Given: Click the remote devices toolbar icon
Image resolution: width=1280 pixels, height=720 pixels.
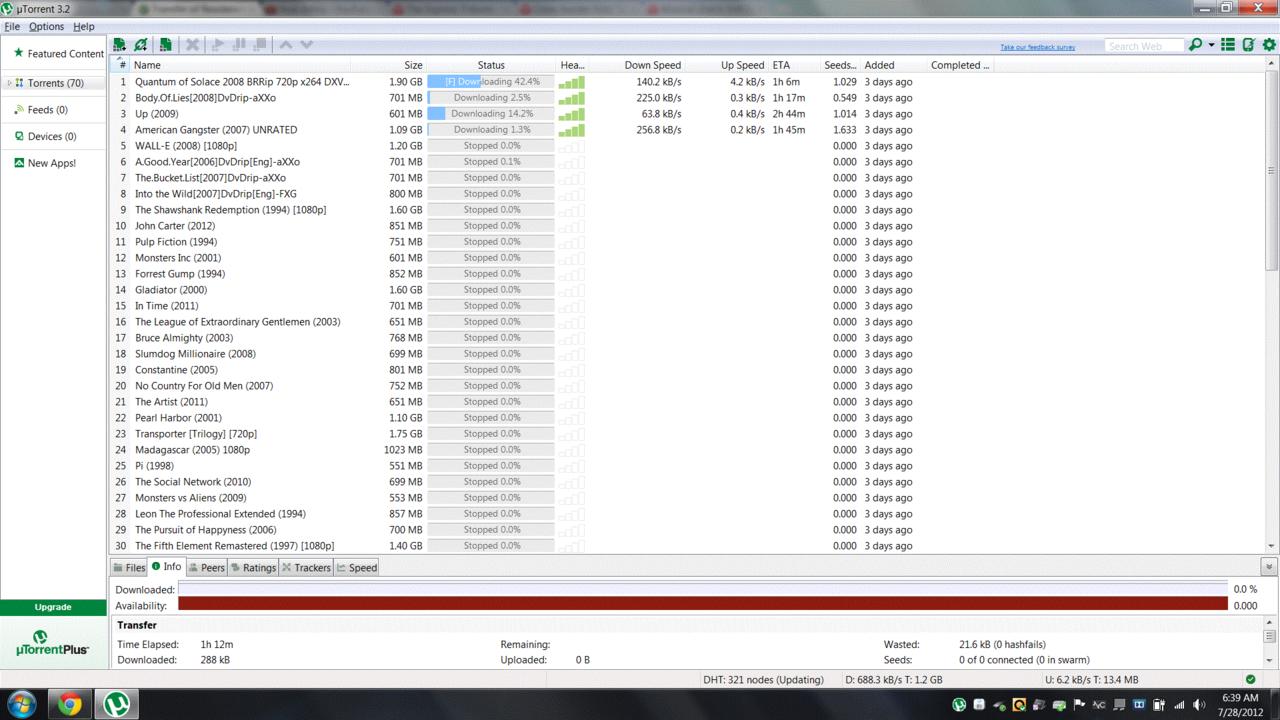Looking at the screenshot, I should click(1248, 45).
